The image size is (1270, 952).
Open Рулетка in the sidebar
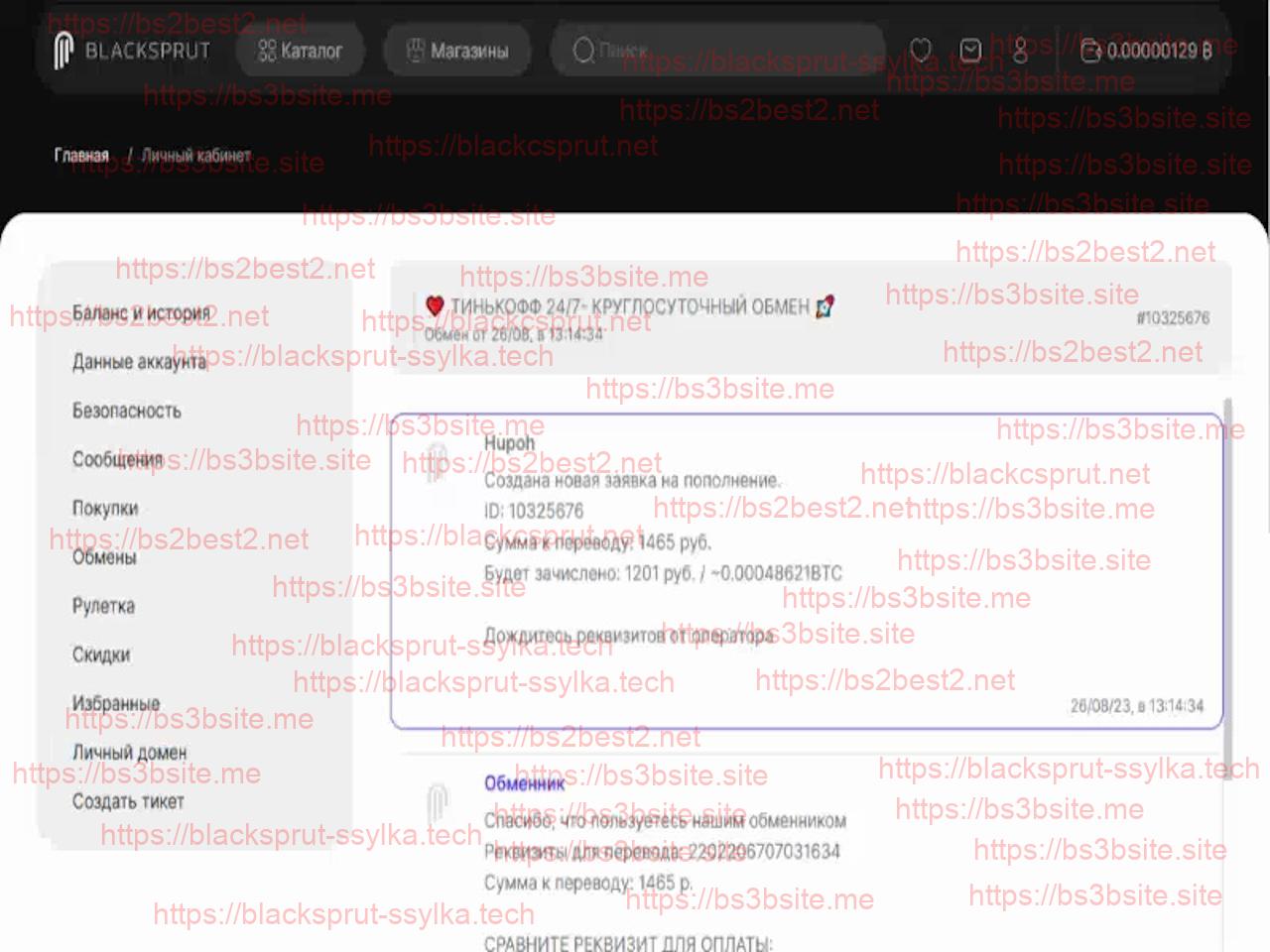(x=103, y=606)
